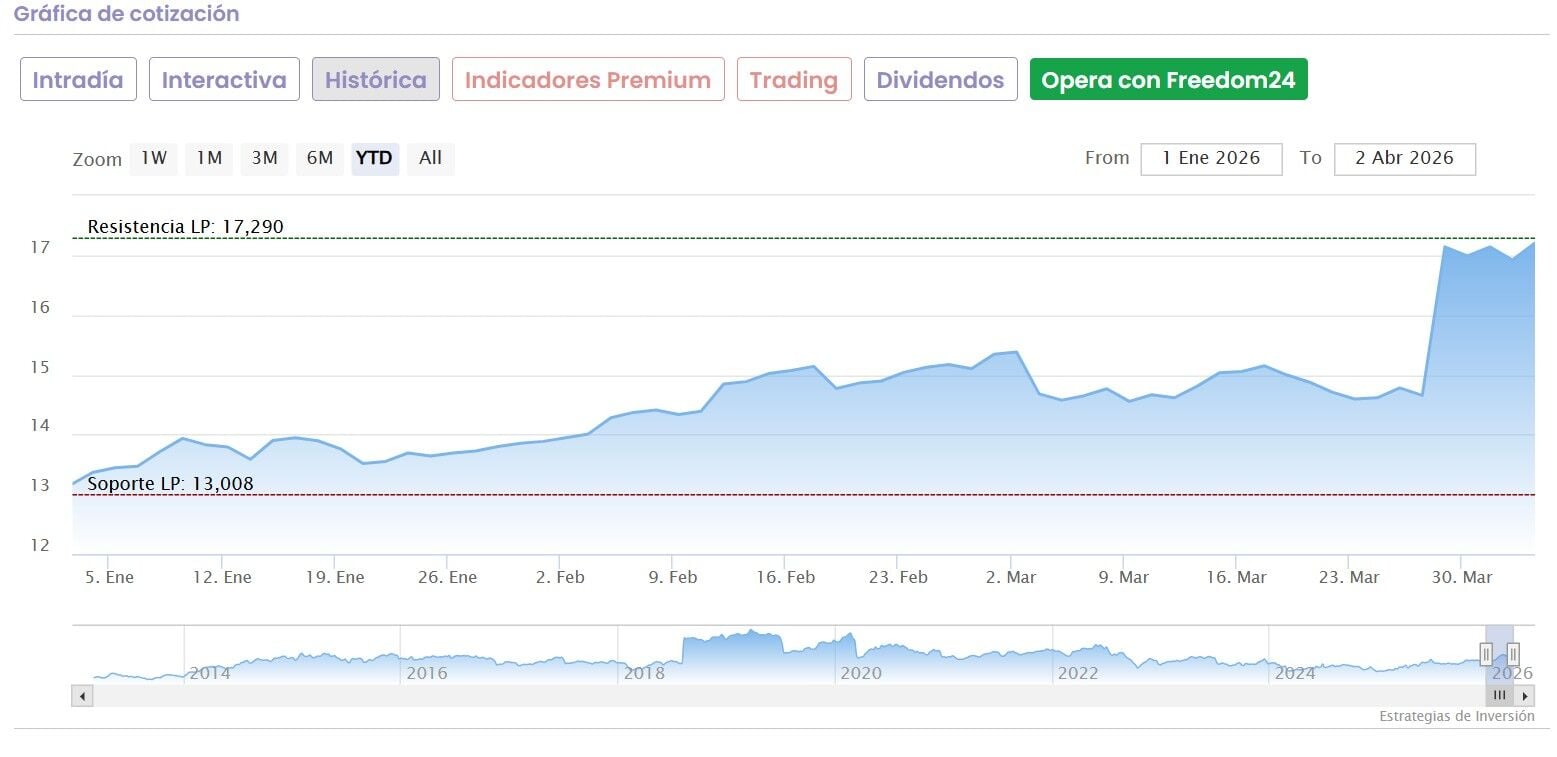Click the left range handle in the navigator
Screen dimensions: 1557x757
click(1486, 654)
